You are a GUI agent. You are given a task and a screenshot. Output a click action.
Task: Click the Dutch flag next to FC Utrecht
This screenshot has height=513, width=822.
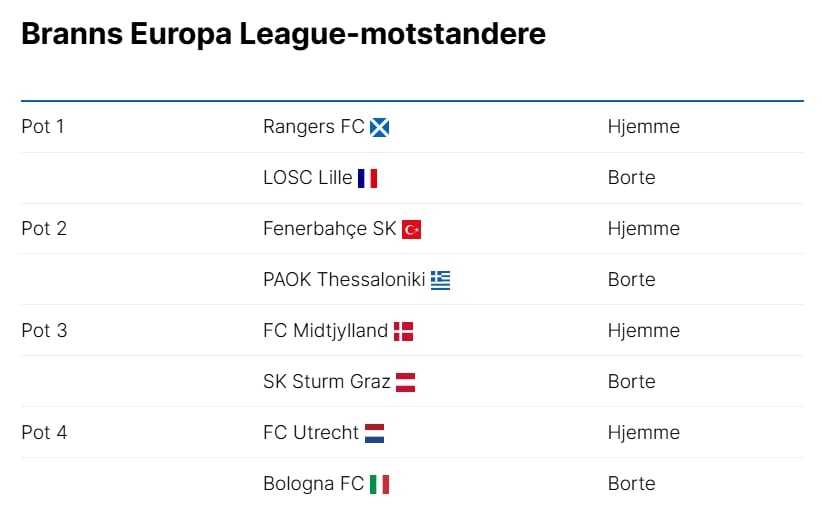tap(374, 433)
